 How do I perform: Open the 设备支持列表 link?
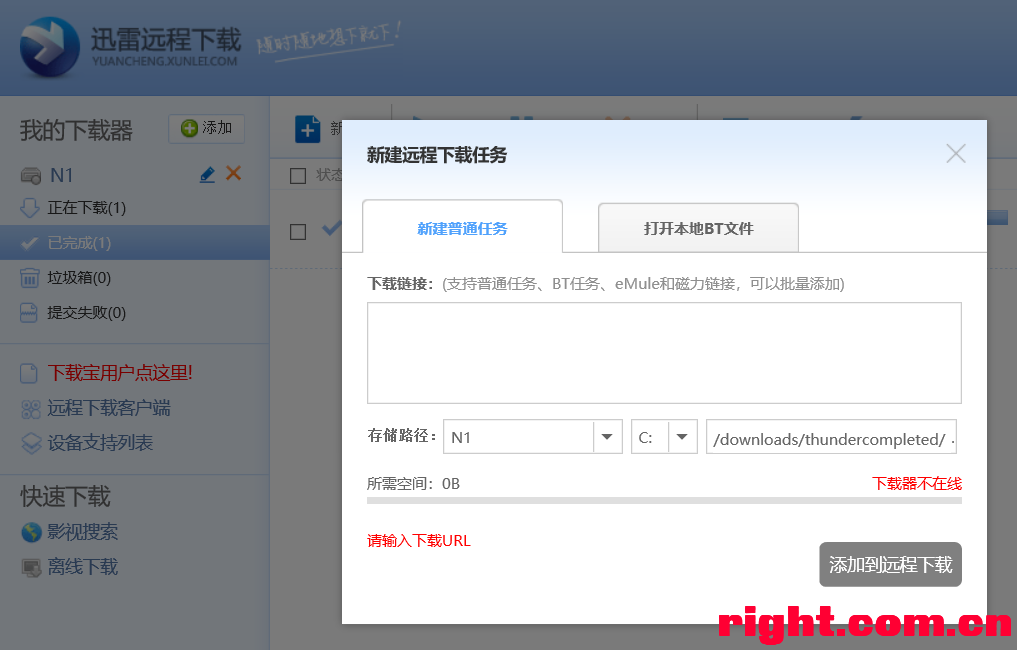coord(100,443)
